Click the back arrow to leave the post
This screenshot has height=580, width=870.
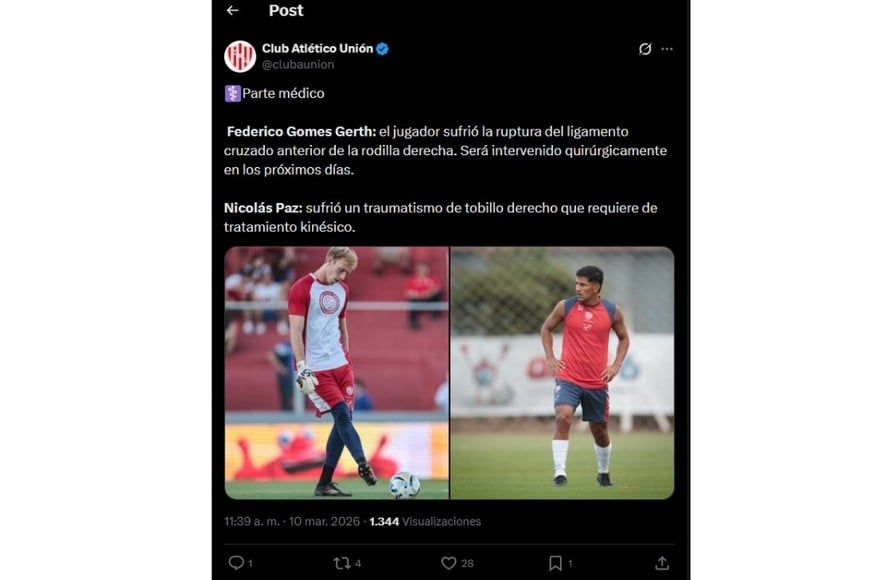point(234,11)
